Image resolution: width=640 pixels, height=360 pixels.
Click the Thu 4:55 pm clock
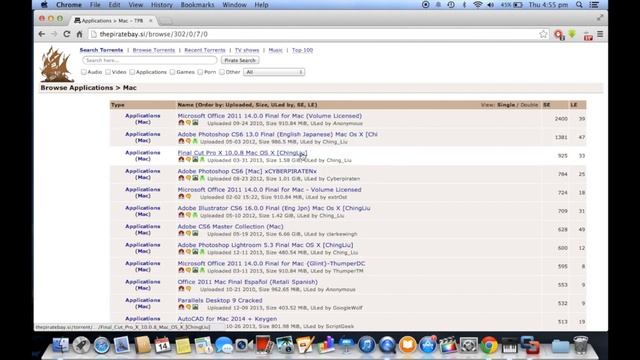548,5
